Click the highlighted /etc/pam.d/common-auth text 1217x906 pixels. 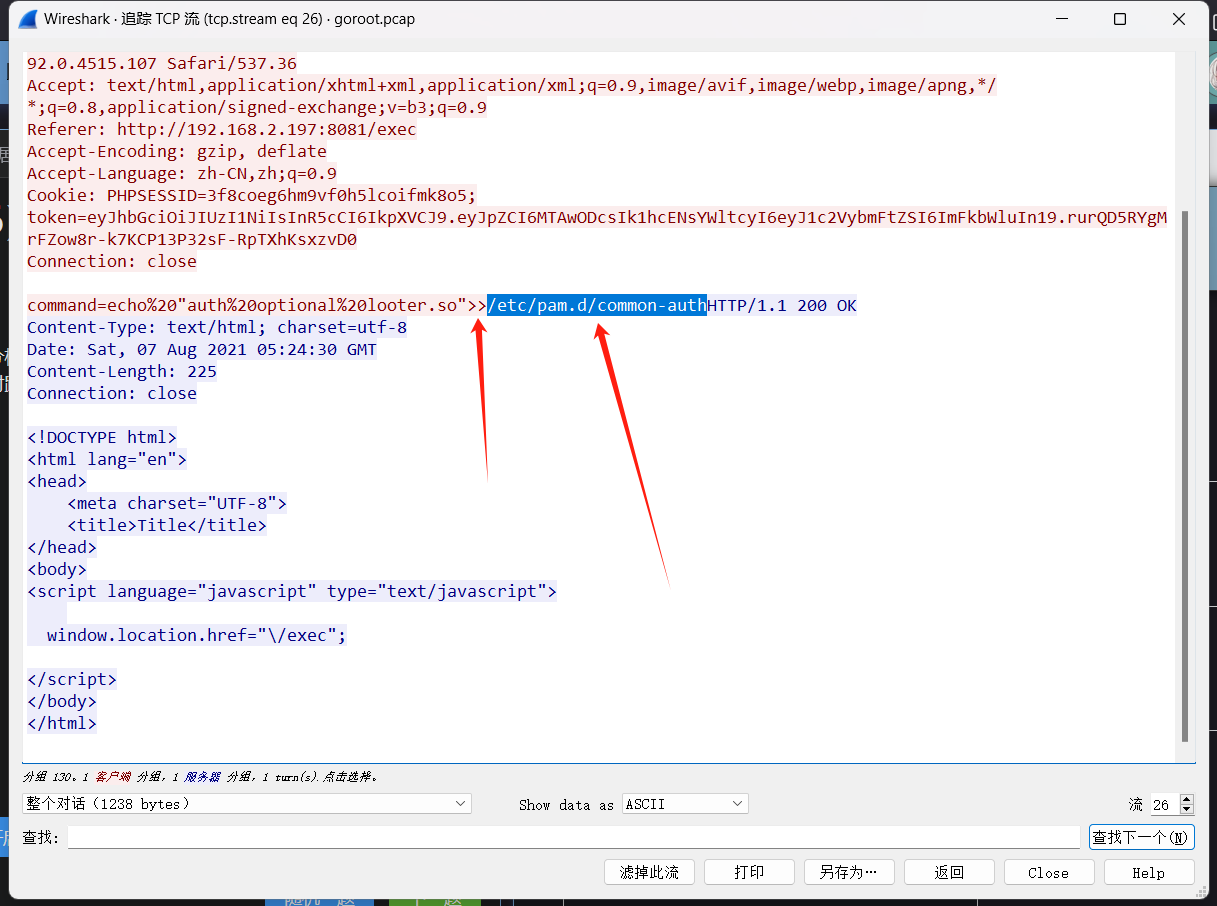pos(597,305)
